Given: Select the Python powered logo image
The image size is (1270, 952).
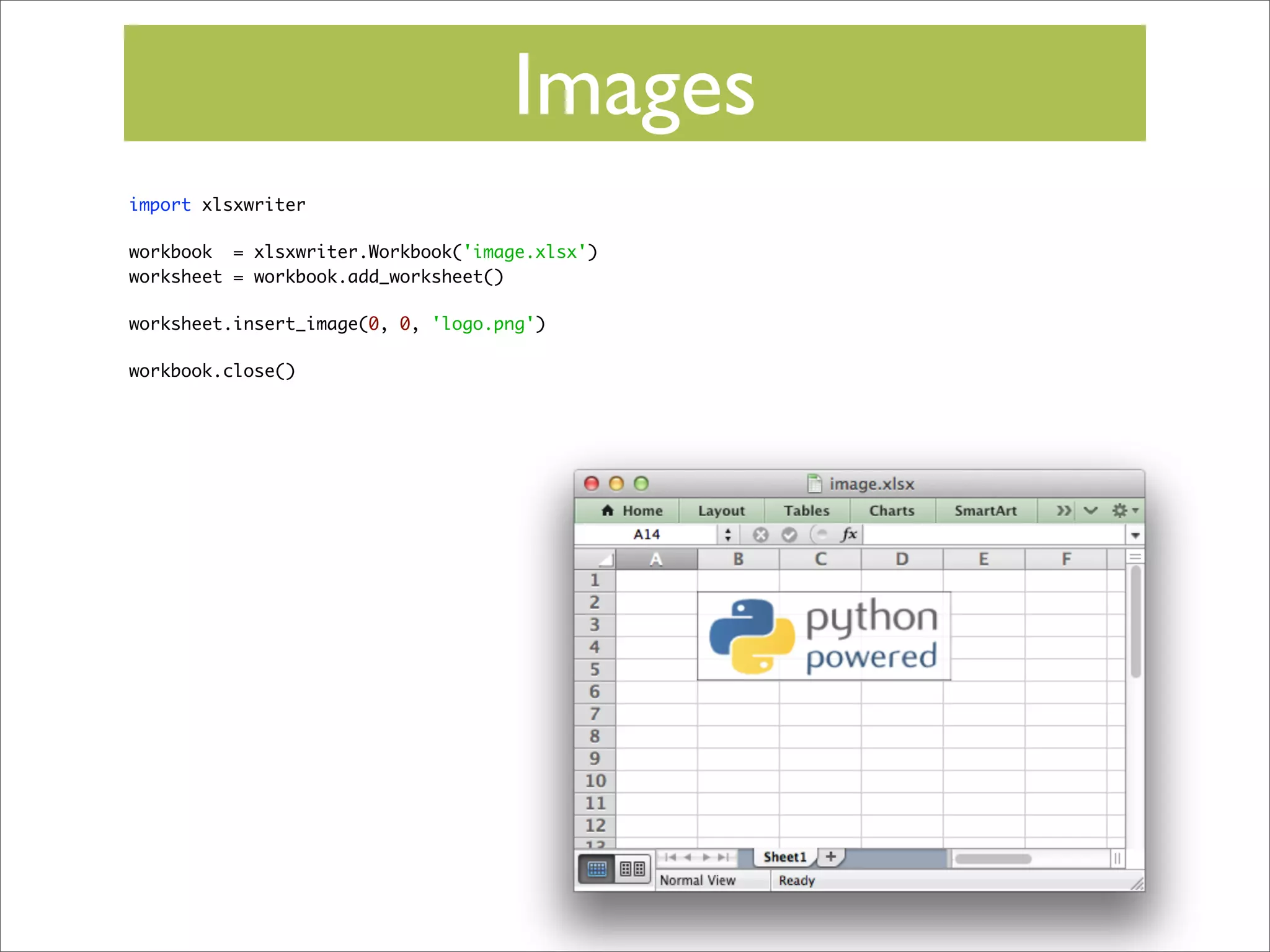Looking at the screenshot, I should coord(824,636).
